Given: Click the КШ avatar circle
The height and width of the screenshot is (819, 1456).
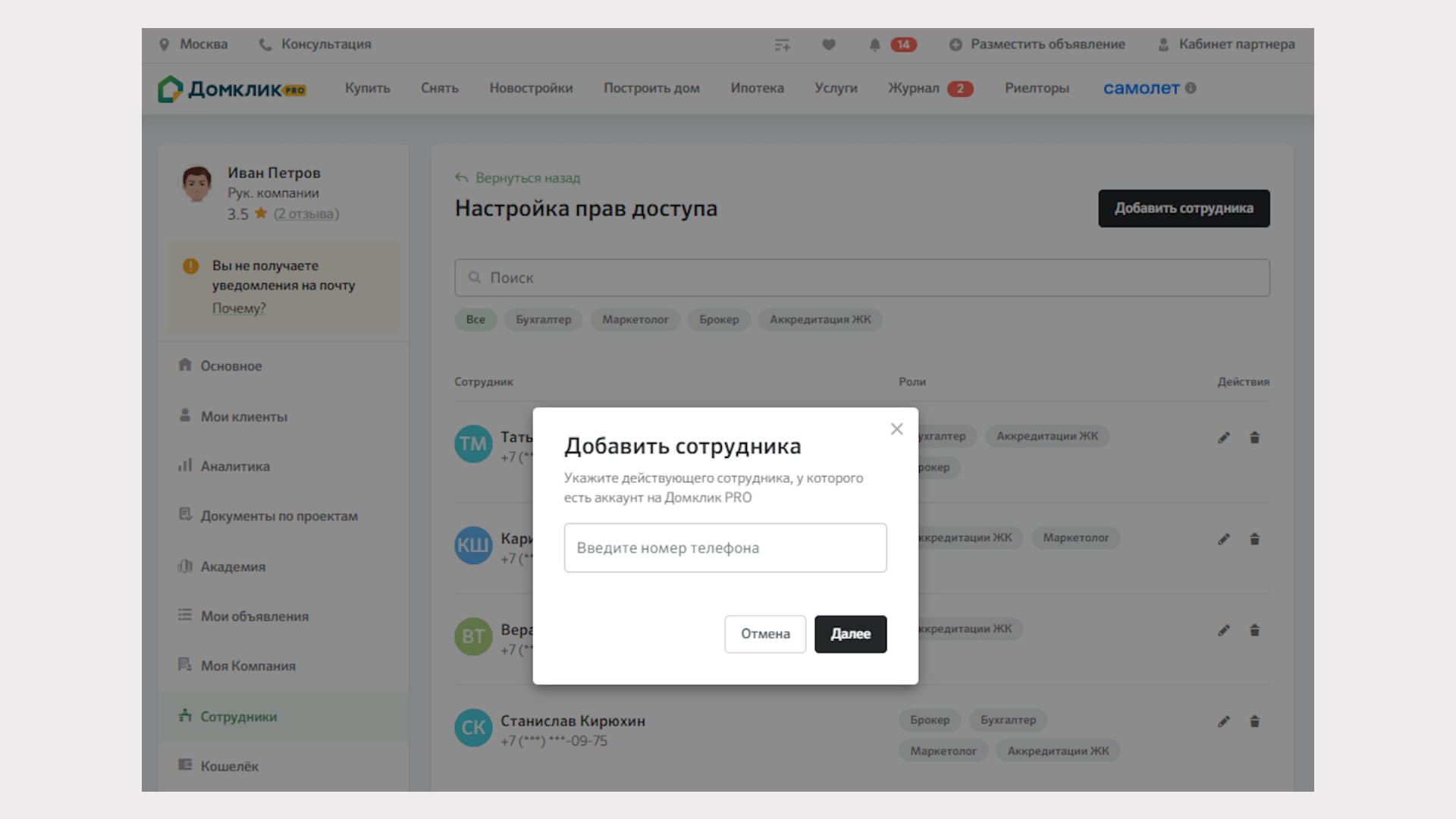Looking at the screenshot, I should pyautogui.click(x=473, y=545).
